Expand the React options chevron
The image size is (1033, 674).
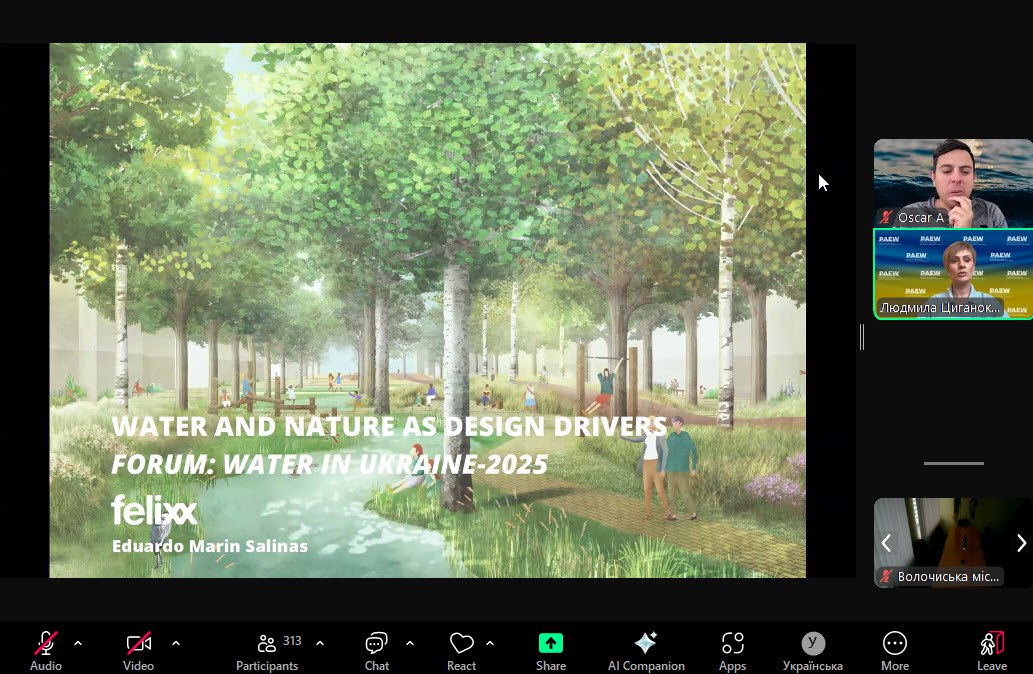pyautogui.click(x=490, y=643)
